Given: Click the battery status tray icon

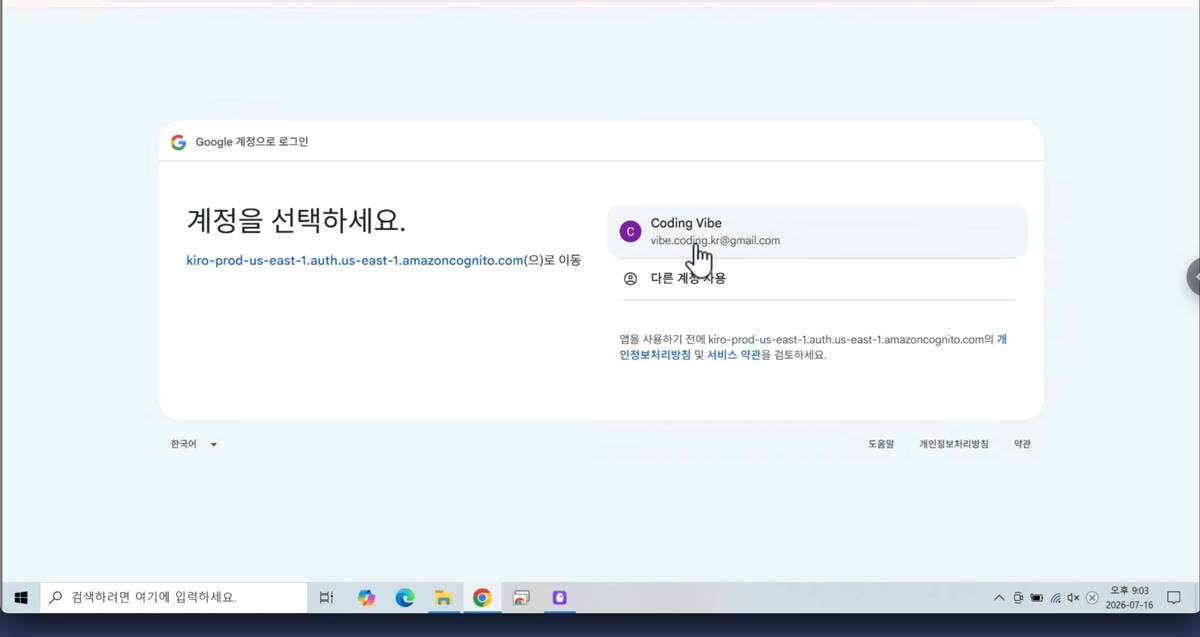Looking at the screenshot, I should click(x=1037, y=598).
